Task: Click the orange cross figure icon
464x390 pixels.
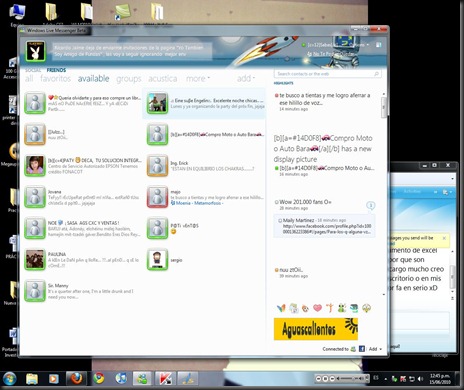Action: 330,308
